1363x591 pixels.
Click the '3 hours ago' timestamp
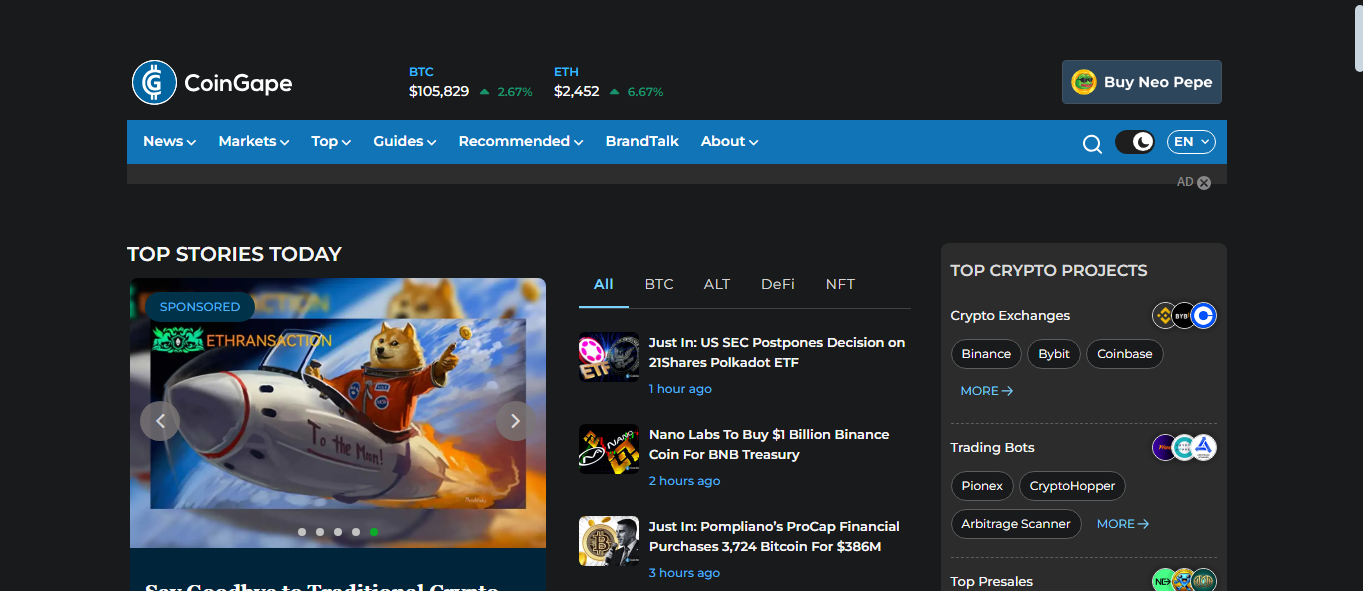[x=684, y=573]
